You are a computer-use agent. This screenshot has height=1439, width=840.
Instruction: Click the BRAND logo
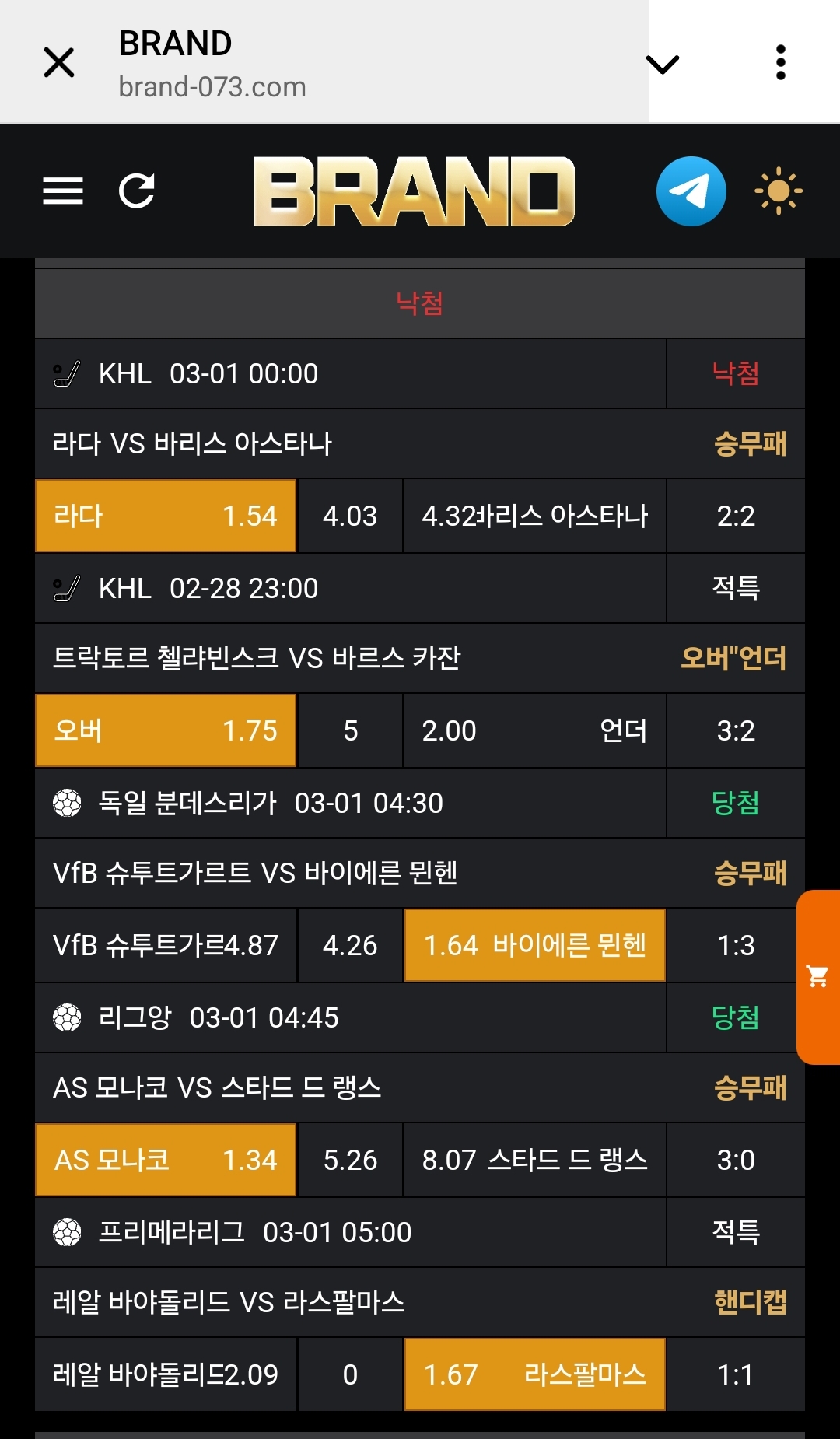[414, 191]
